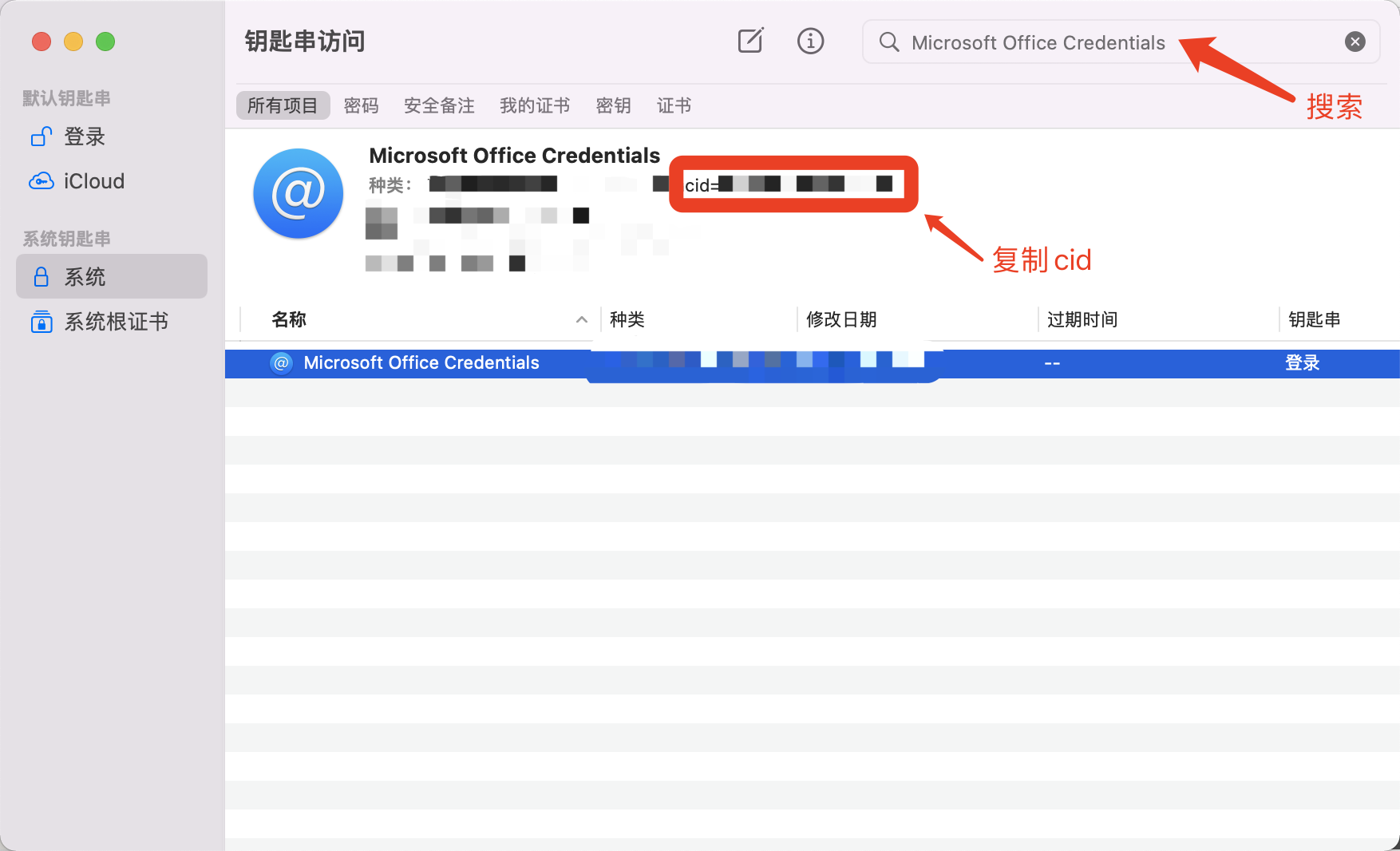Clear the search field with the X button

[1355, 42]
